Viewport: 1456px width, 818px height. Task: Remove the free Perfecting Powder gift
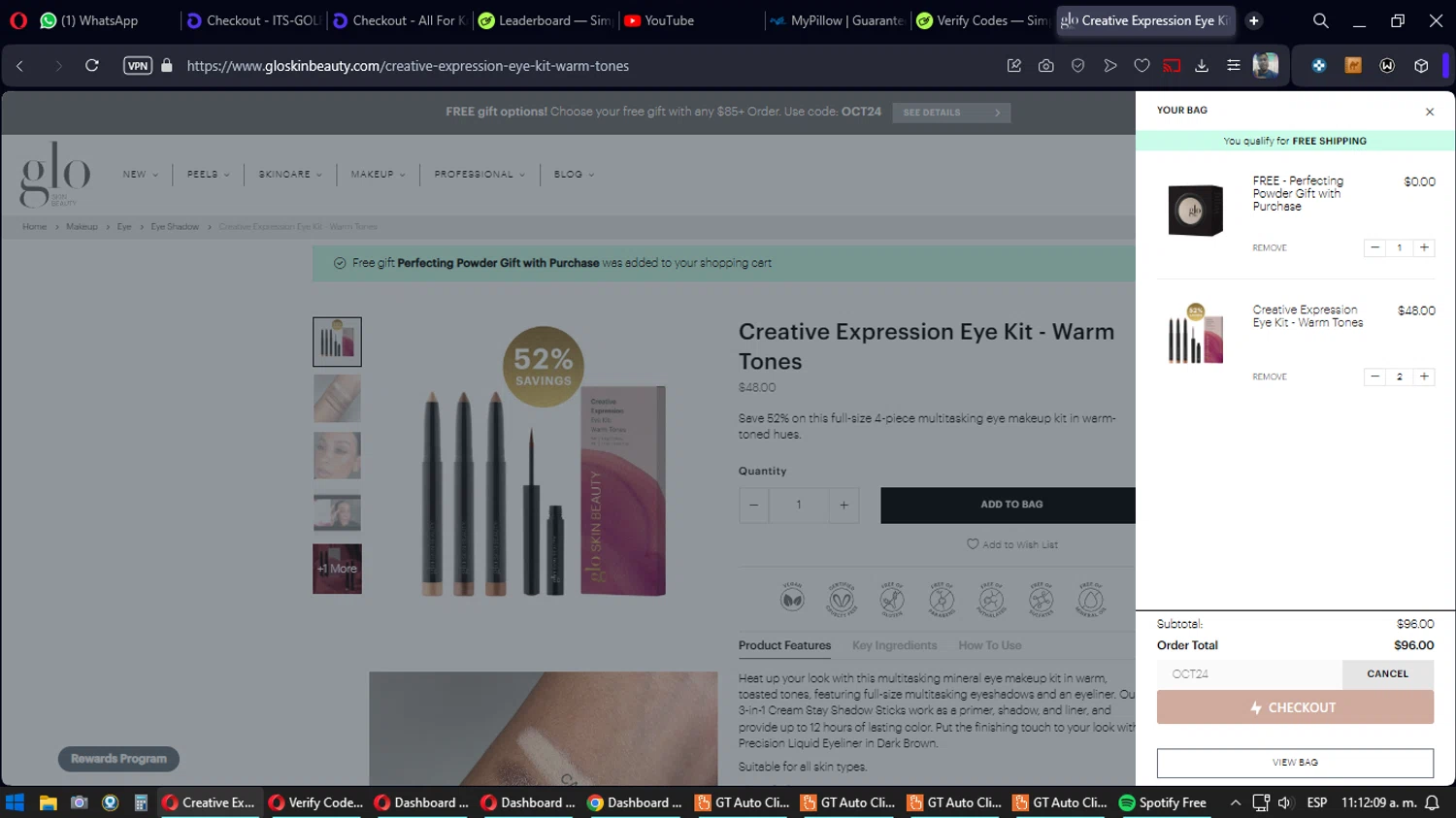pos(1270,248)
